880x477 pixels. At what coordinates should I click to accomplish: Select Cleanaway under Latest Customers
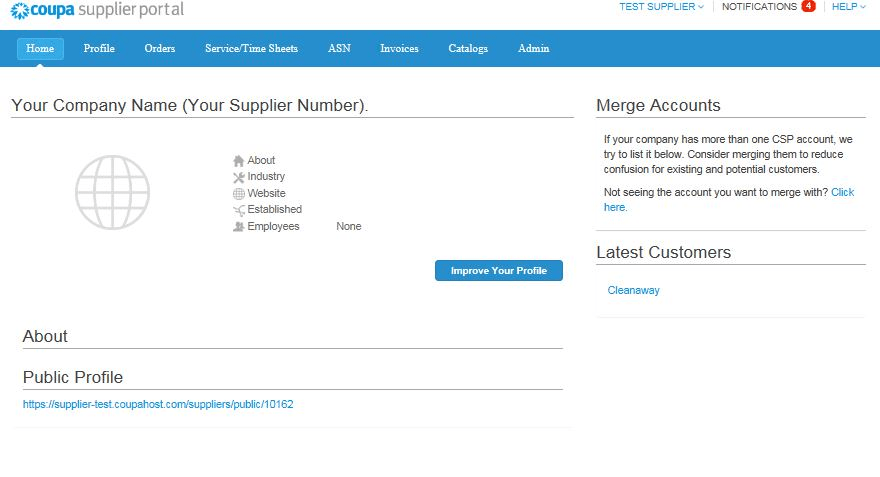[633, 291]
